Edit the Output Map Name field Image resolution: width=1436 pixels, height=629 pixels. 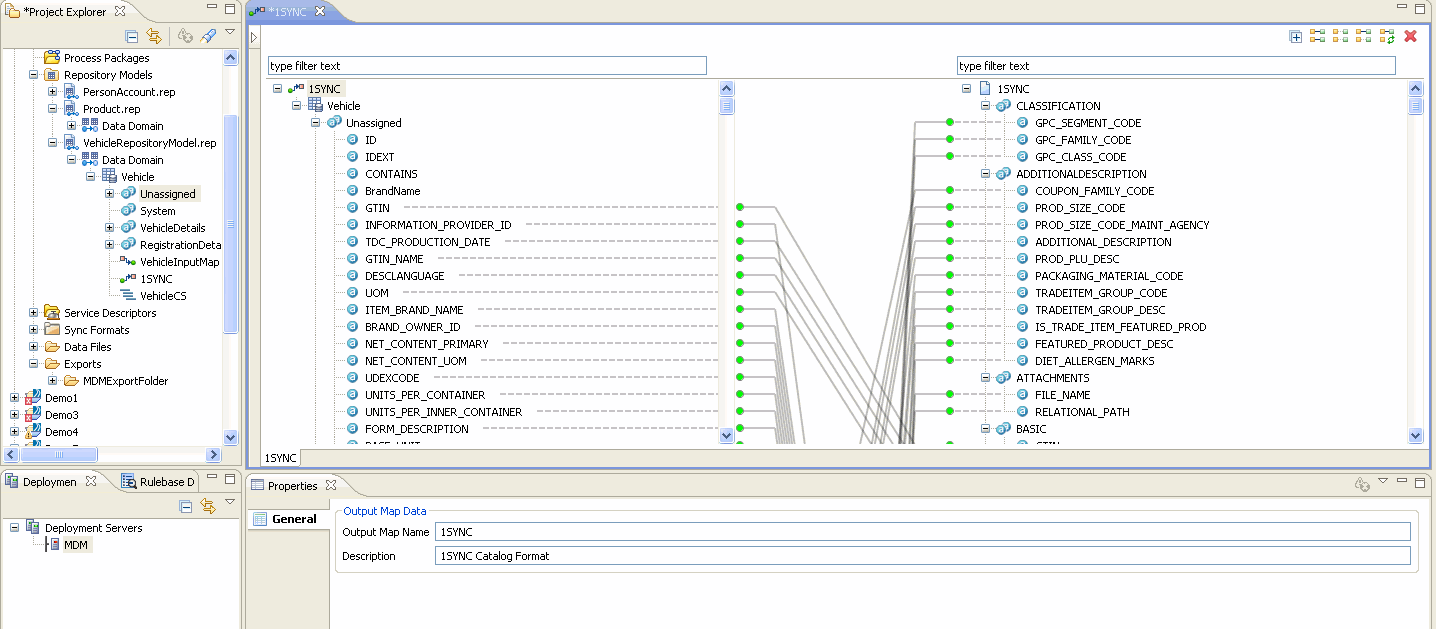coord(923,532)
